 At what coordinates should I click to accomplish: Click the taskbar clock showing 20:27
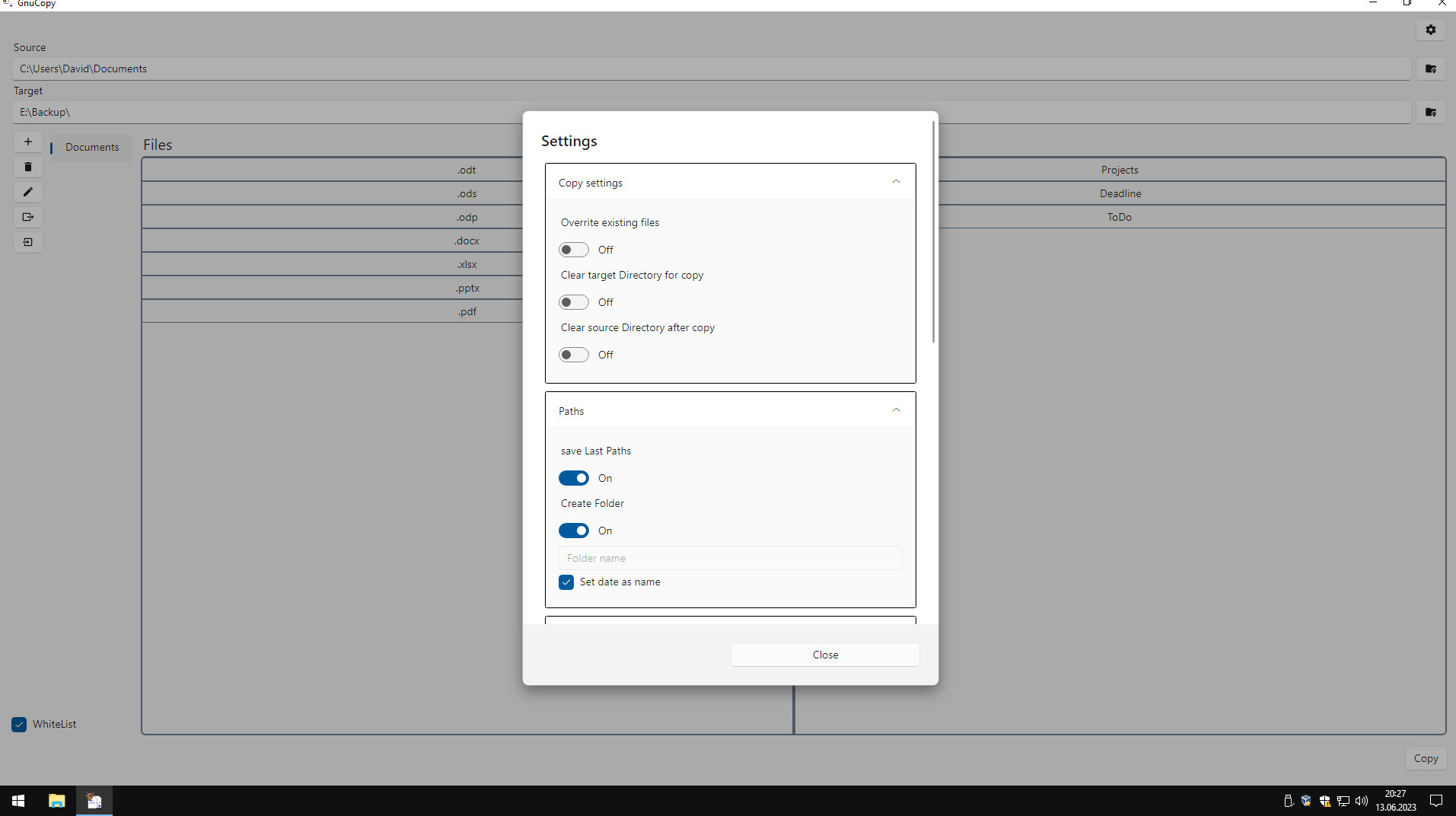tap(1395, 801)
